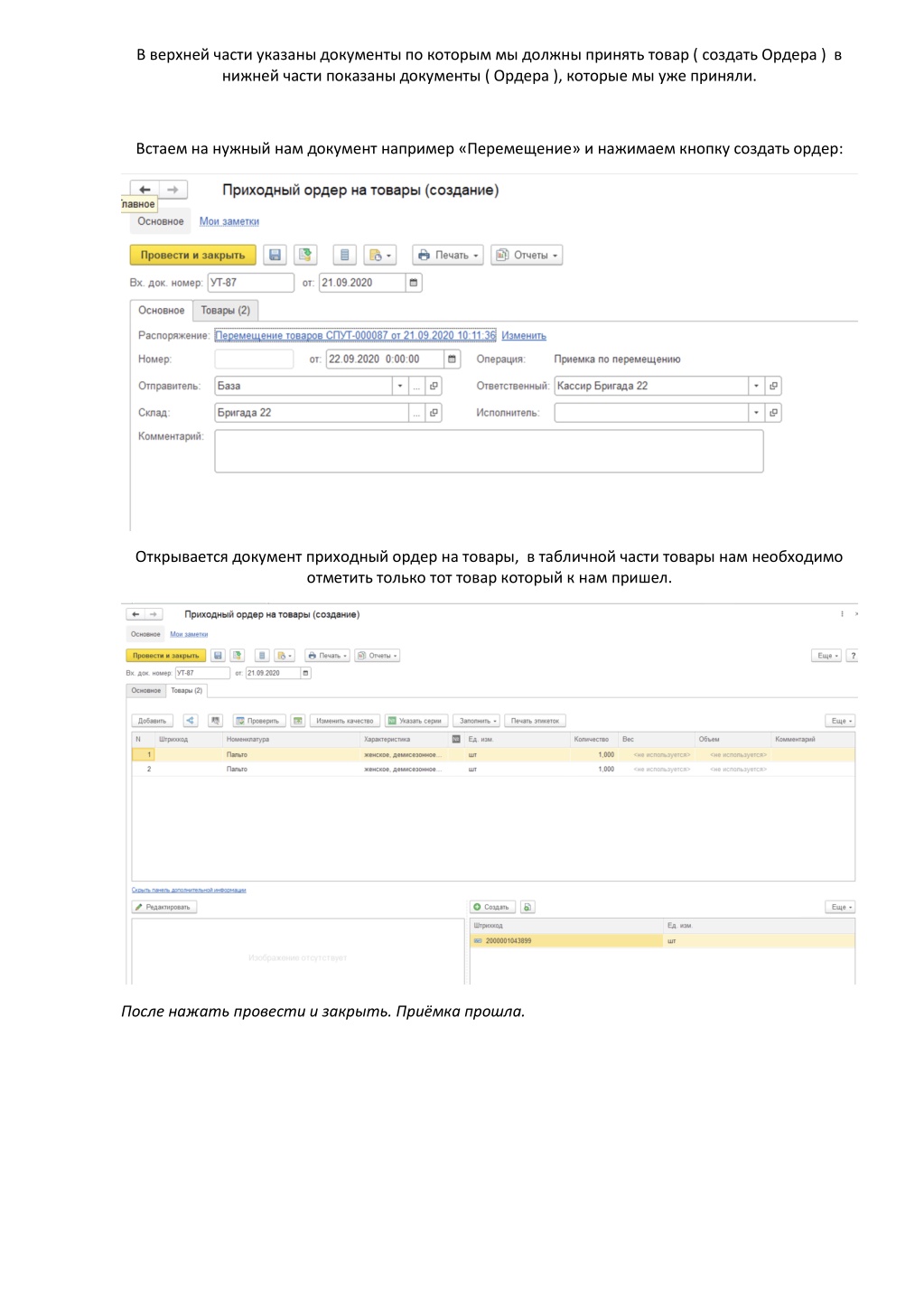The image size is (924, 1307).
Task: Select goods row 2 Пальто
Action: coord(493,770)
